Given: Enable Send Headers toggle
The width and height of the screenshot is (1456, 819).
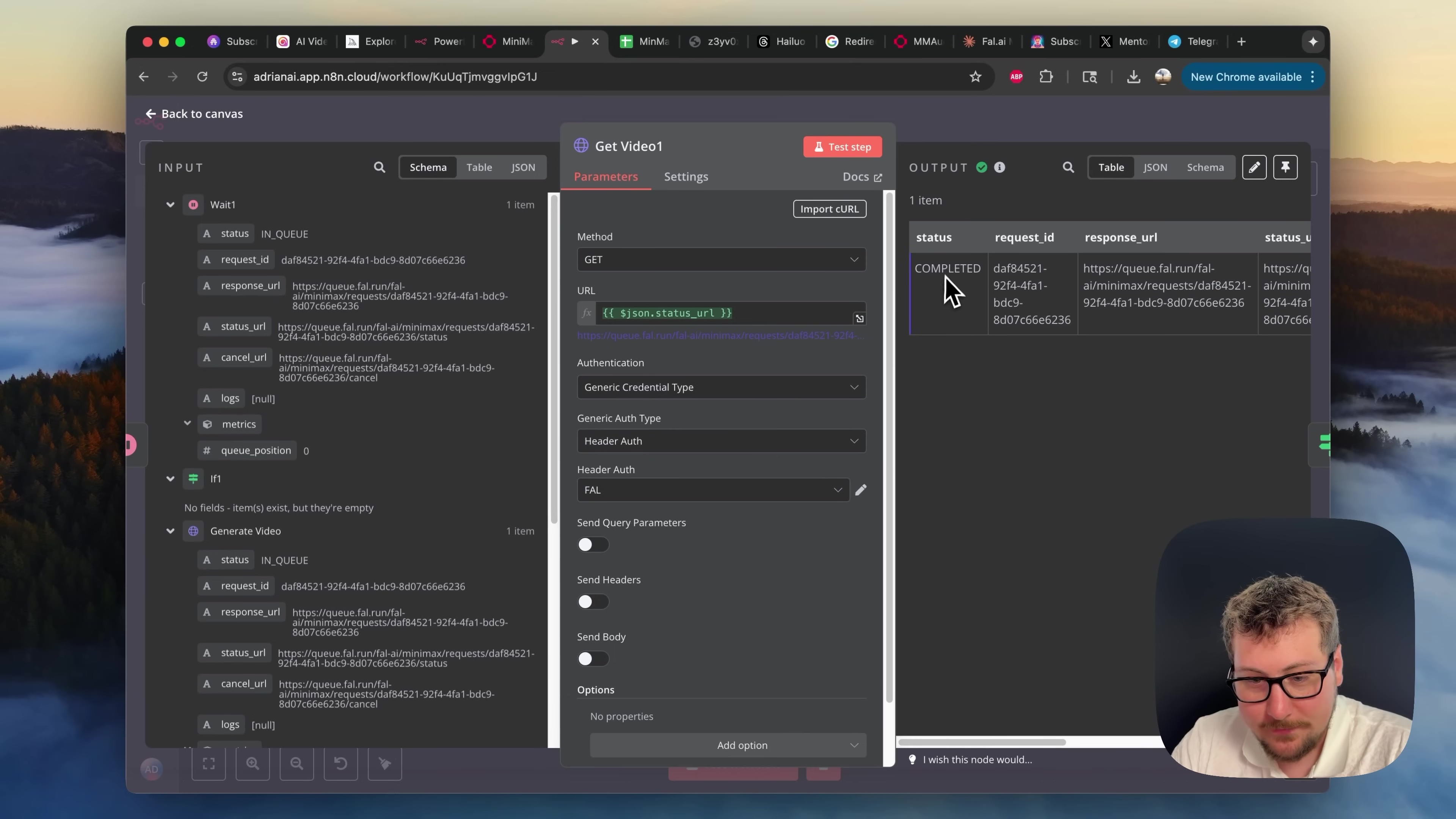Looking at the screenshot, I should click(592, 602).
